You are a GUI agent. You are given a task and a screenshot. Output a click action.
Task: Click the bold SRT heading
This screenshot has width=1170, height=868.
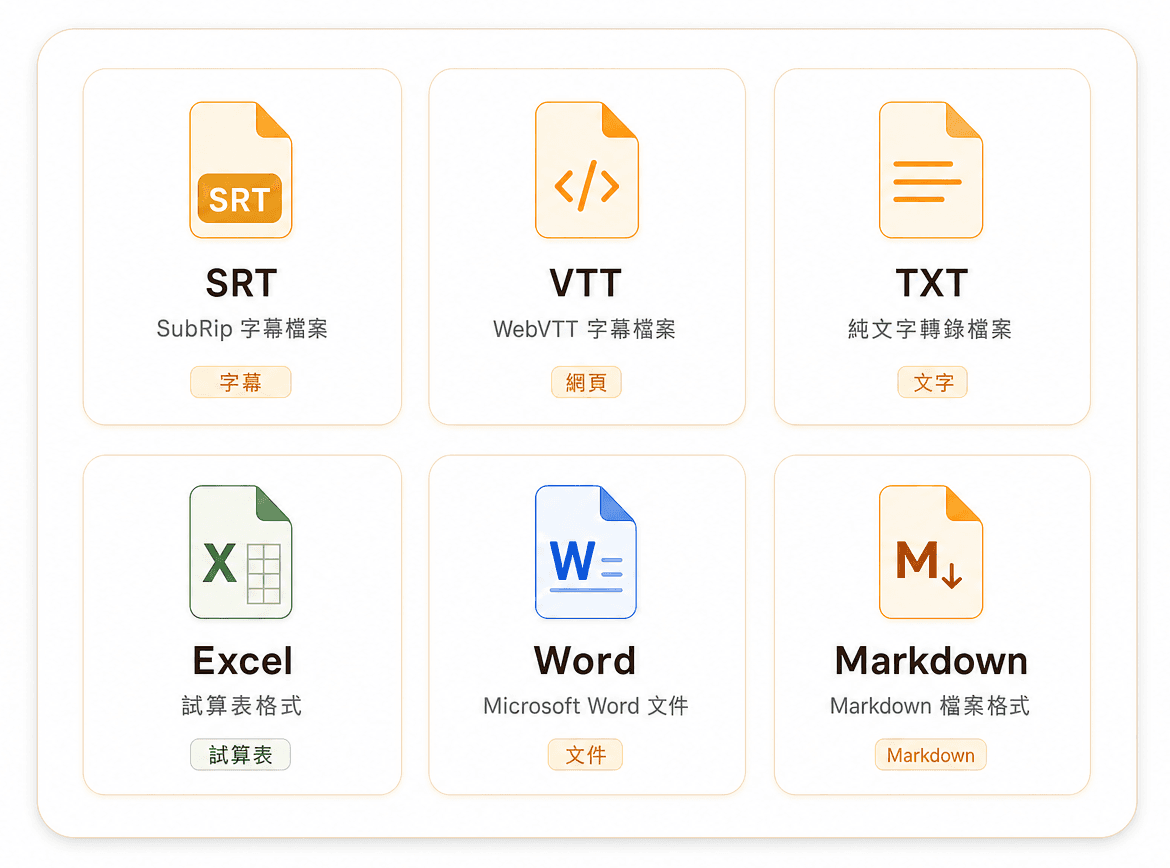241,284
